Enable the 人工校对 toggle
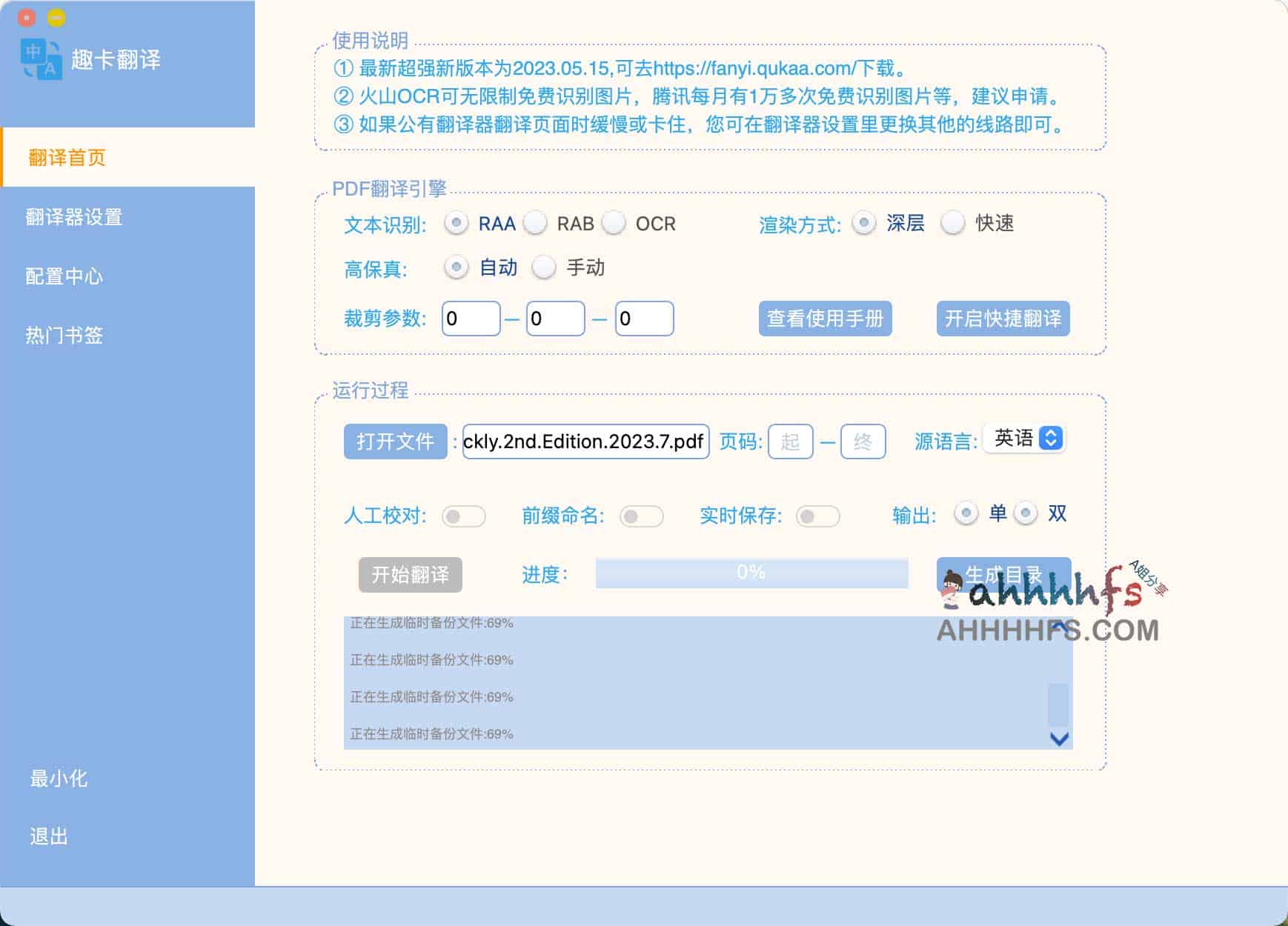The height and width of the screenshot is (926, 1288). point(465,516)
